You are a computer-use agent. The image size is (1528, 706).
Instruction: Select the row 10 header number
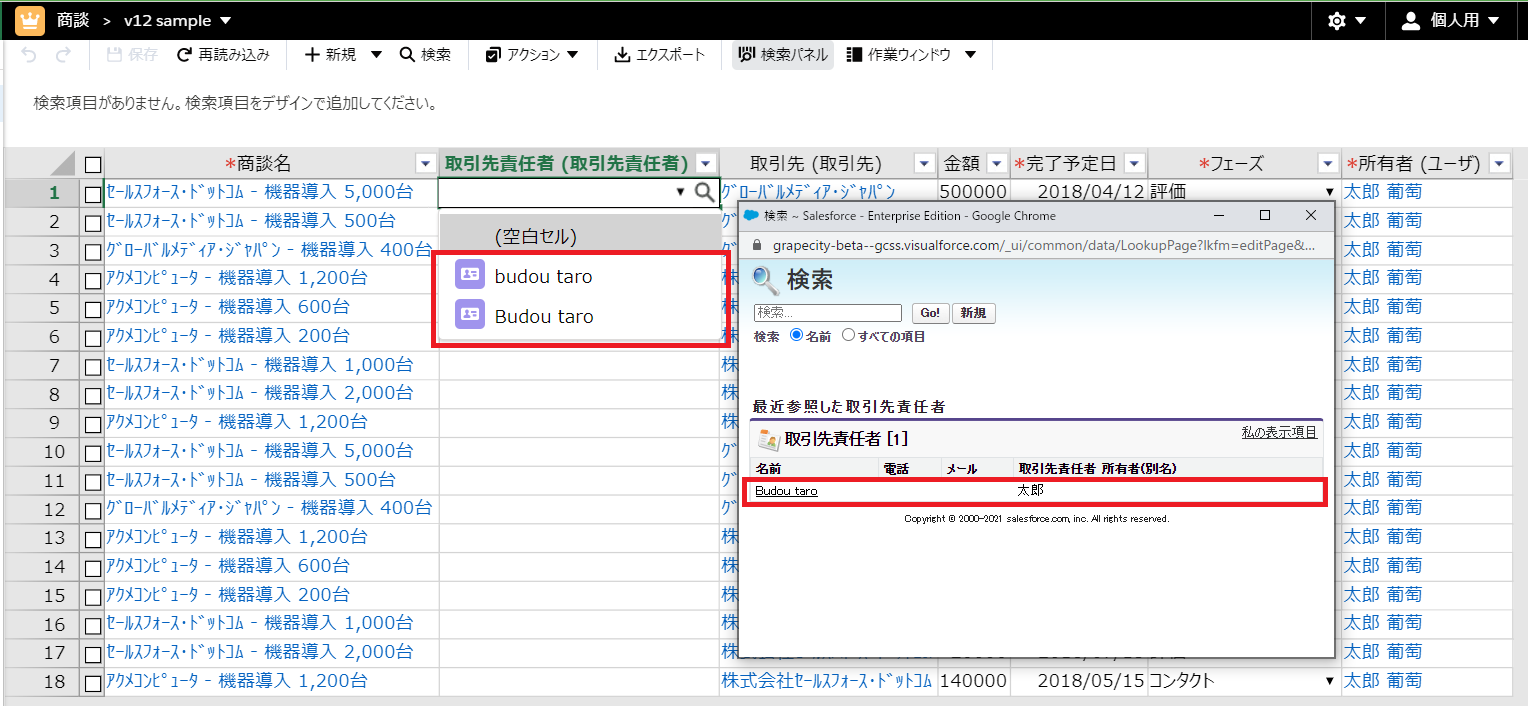coord(54,452)
